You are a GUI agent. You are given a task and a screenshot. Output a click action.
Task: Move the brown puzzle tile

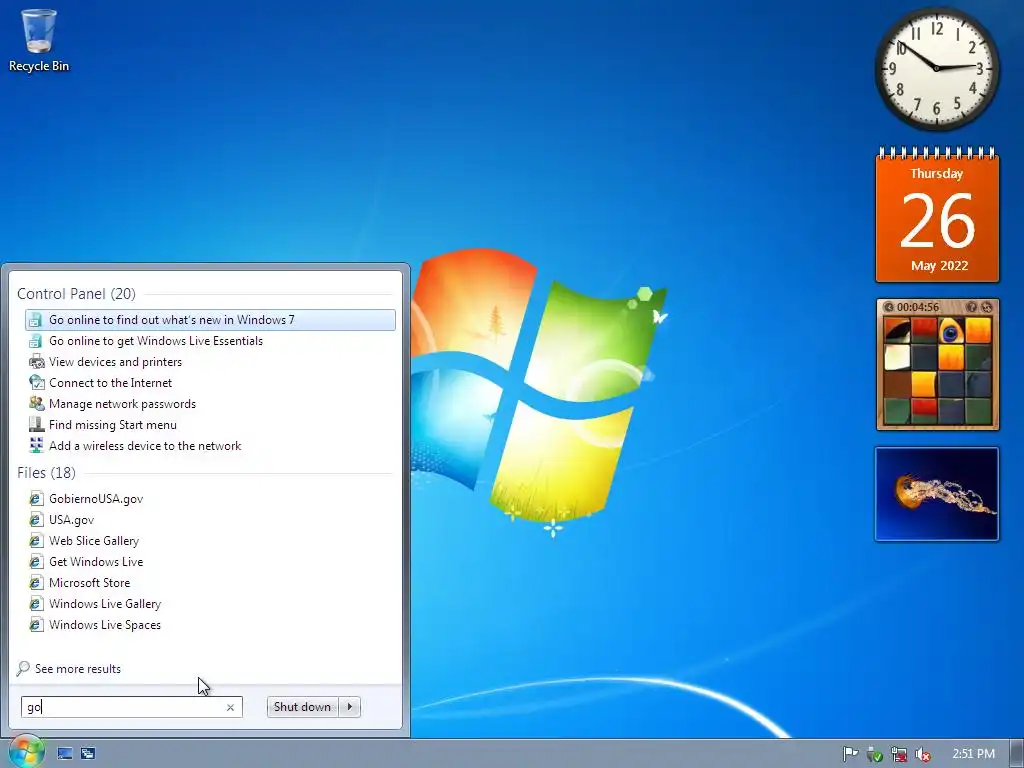[897, 384]
